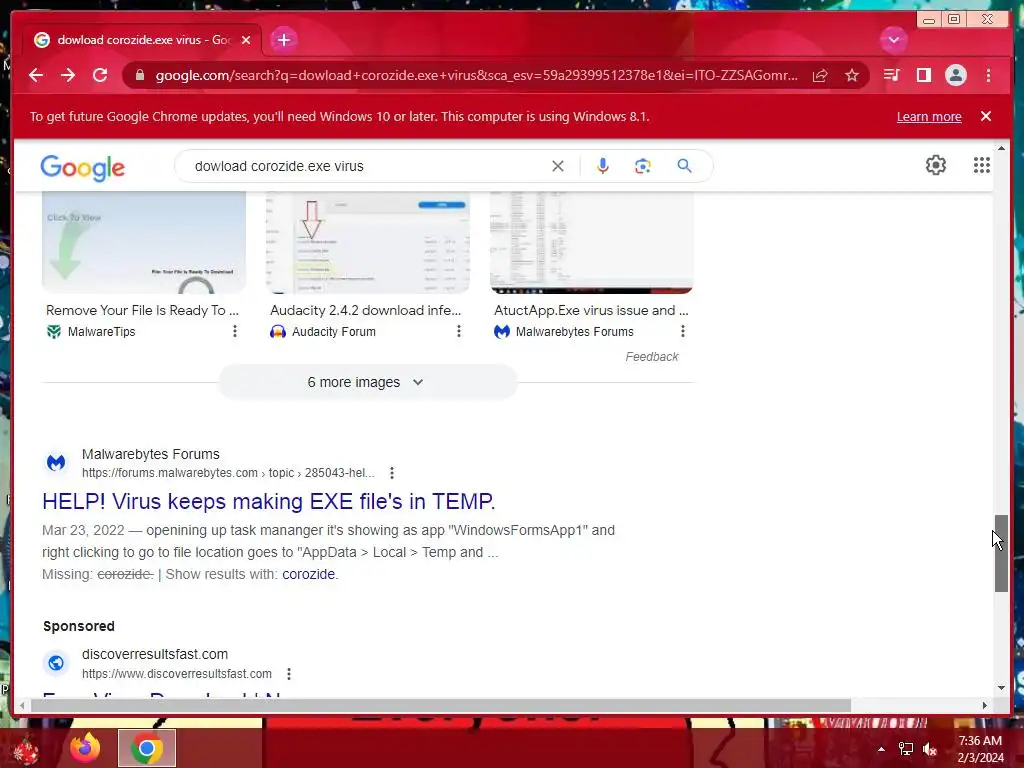Open the Audacity 2.4.2 download image thumbnail

pyautogui.click(x=368, y=242)
